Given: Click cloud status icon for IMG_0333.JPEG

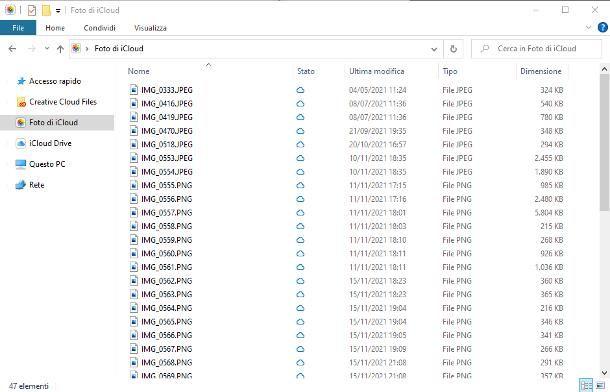Looking at the screenshot, I should click(x=300, y=90).
